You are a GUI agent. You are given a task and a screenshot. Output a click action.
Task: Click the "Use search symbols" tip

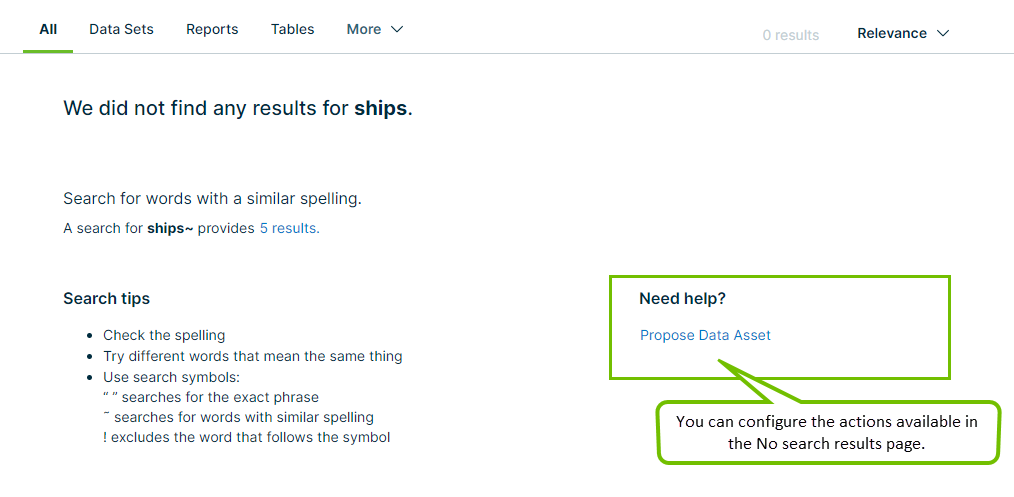171,377
